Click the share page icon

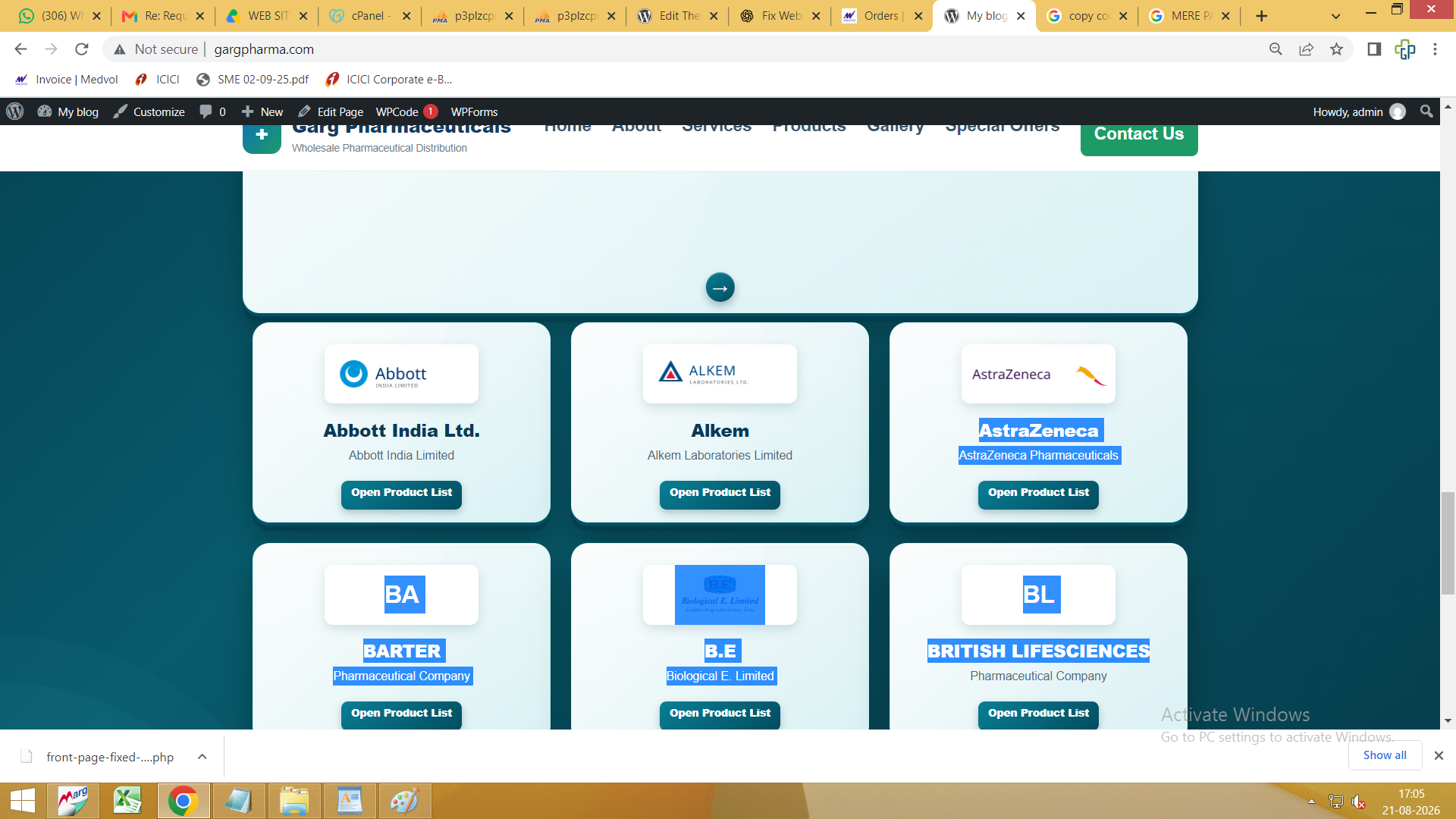(1306, 49)
